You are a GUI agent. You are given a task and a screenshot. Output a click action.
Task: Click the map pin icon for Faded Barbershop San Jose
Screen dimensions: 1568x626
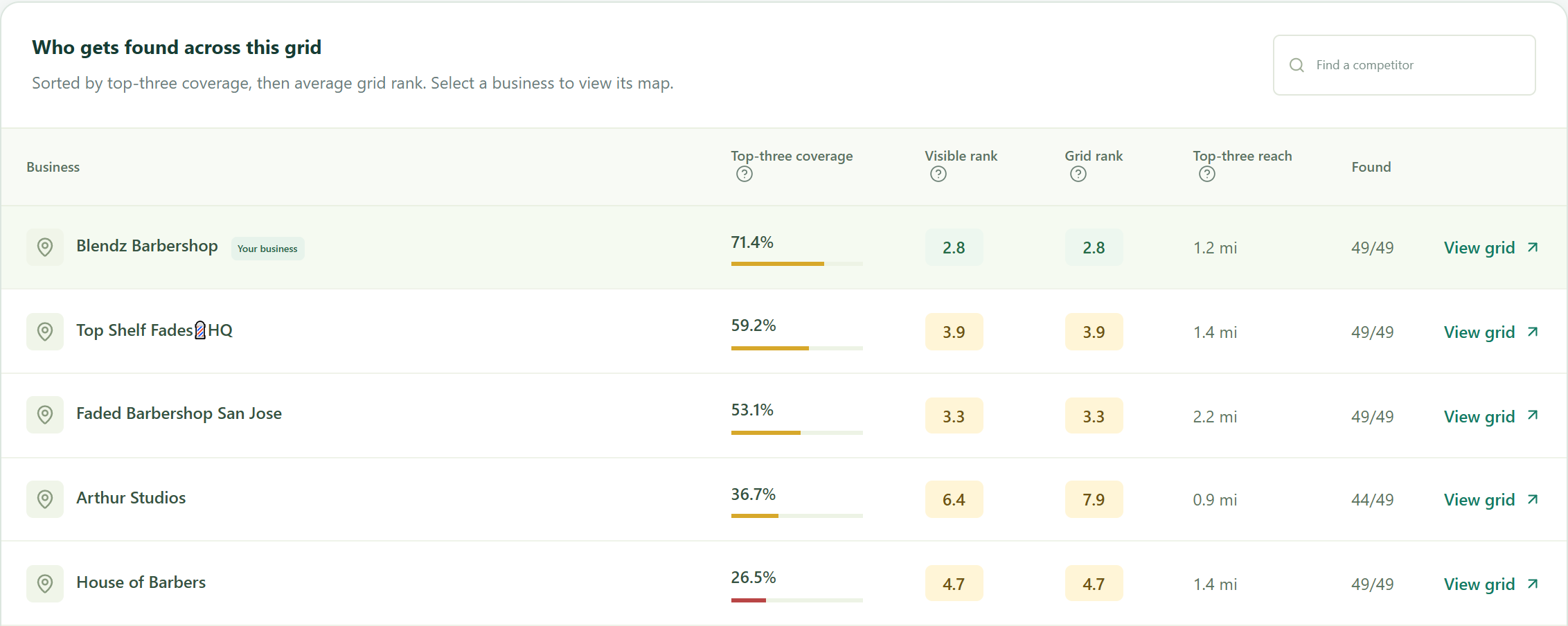tap(45, 415)
